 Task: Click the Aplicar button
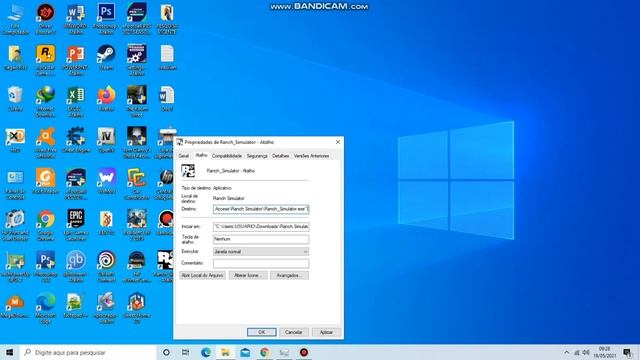pyautogui.click(x=326, y=332)
